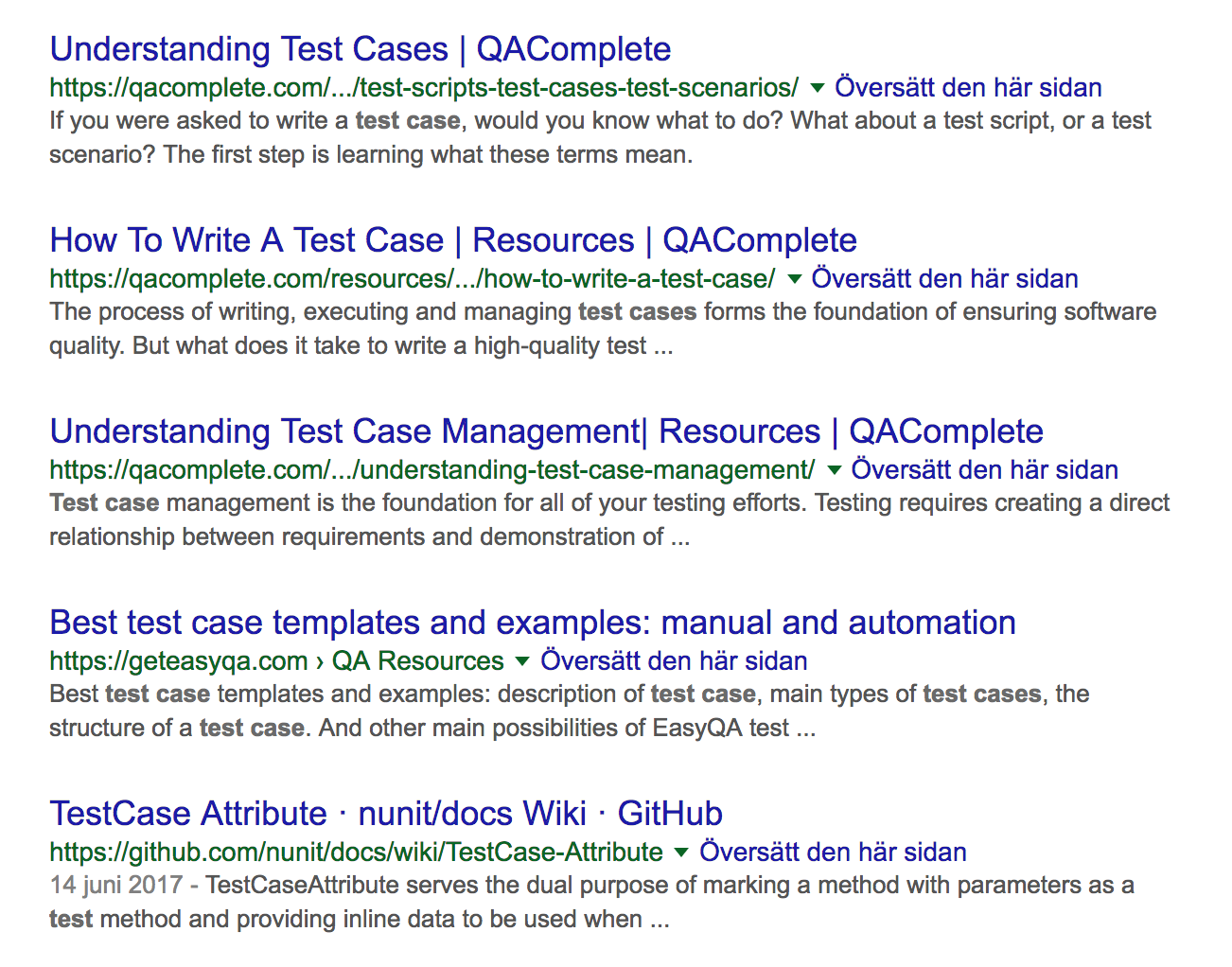Viewport: 1232px width, 967px height.
Task: Open 'TestCase Attribute · nunit/docs Wiki' result
Action: click(386, 814)
